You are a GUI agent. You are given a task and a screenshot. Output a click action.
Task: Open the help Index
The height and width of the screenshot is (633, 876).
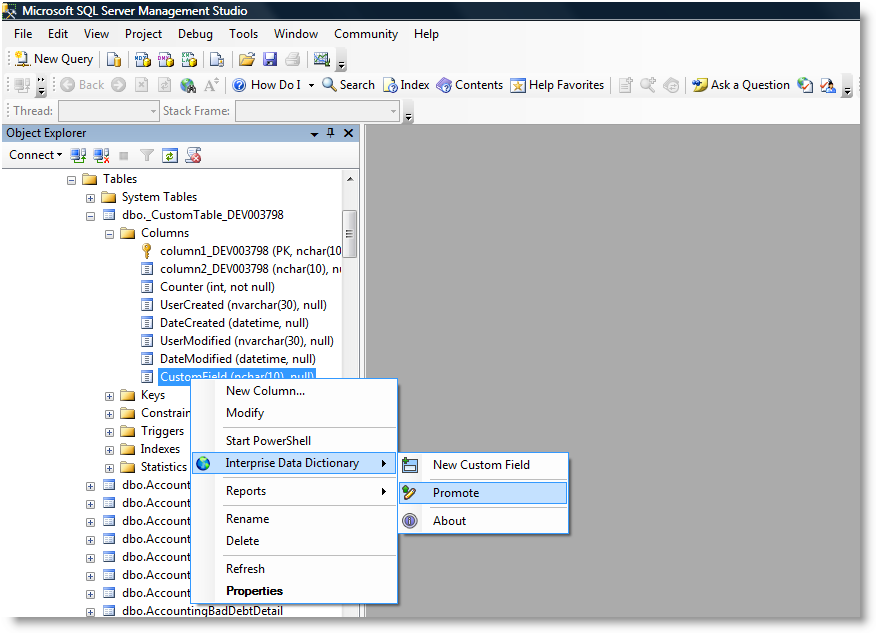[x=406, y=85]
